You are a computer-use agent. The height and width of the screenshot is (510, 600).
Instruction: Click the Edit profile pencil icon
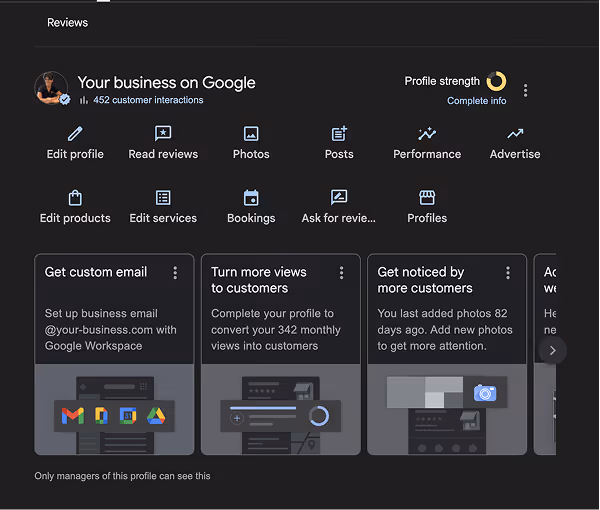coord(75,134)
